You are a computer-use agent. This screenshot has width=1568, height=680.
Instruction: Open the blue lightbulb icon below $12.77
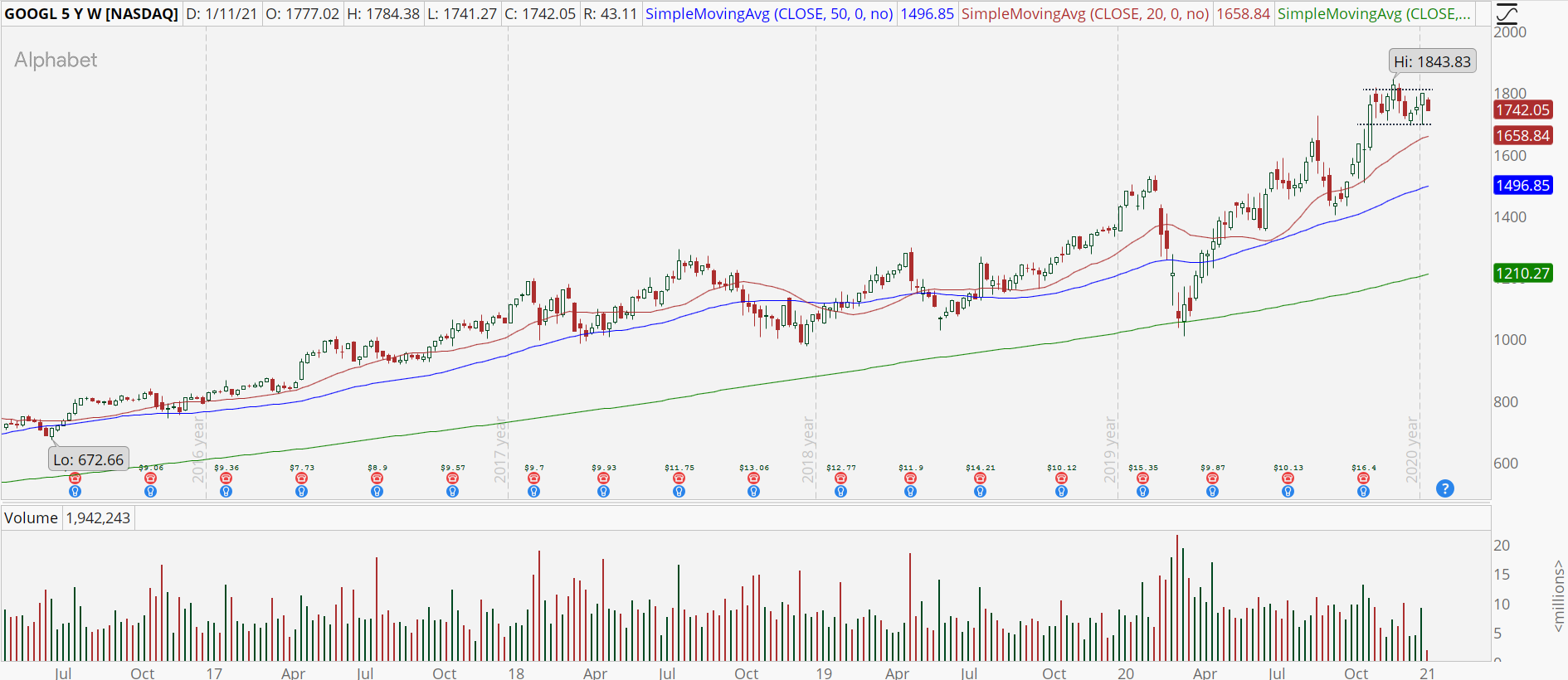point(840,491)
